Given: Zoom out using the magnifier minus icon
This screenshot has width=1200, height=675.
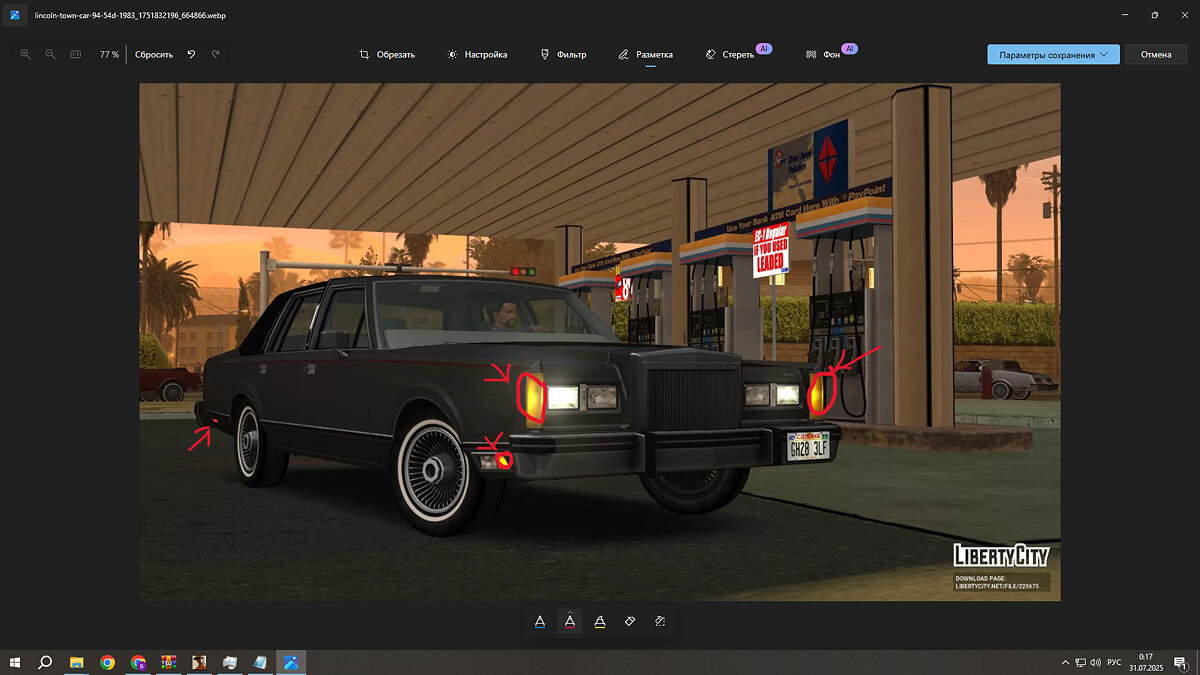Looking at the screenshot, I should (50, 54).
